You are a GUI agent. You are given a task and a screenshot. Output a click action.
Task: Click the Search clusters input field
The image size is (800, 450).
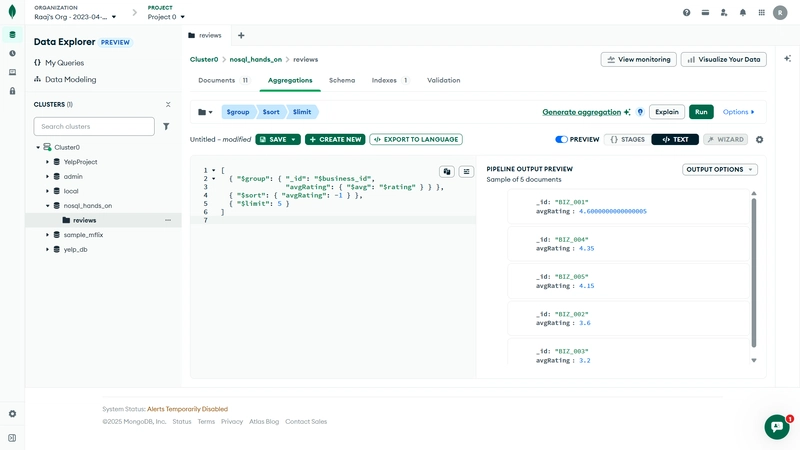(x=94, y=127)
